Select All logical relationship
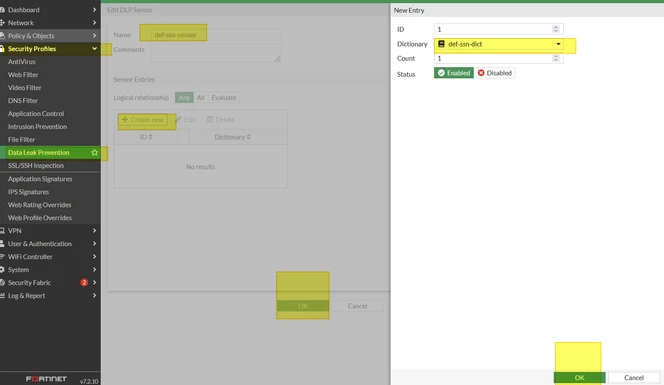Image resolution: width=664 pixels, height=385 pixels. (x=201, y=97)
